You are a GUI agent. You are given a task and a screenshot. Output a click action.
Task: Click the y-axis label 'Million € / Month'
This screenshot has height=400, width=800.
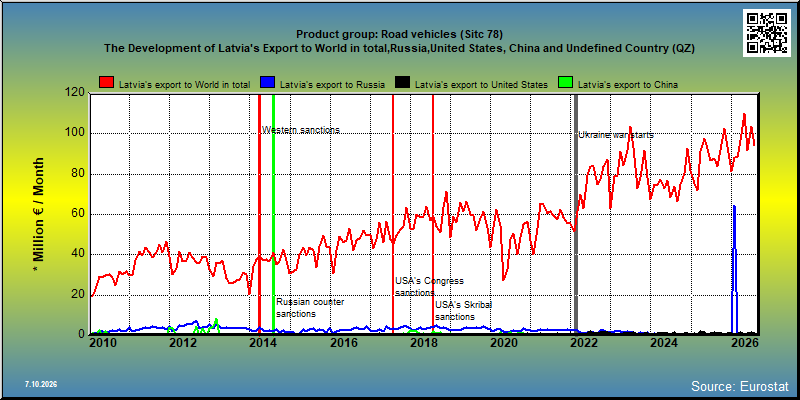[x=39, y=213]
